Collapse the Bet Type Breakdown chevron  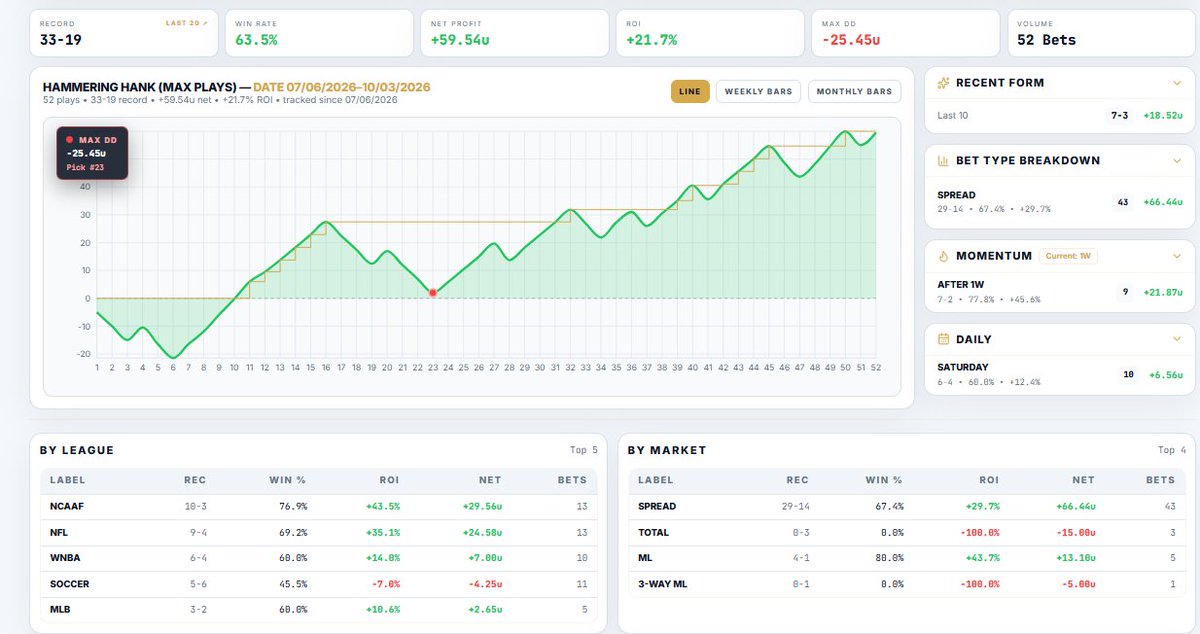click(1177, 160)
